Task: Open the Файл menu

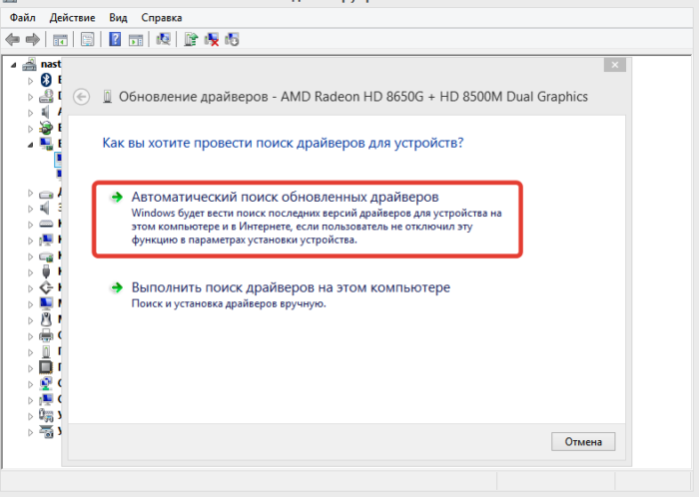Action: (22, 18)
